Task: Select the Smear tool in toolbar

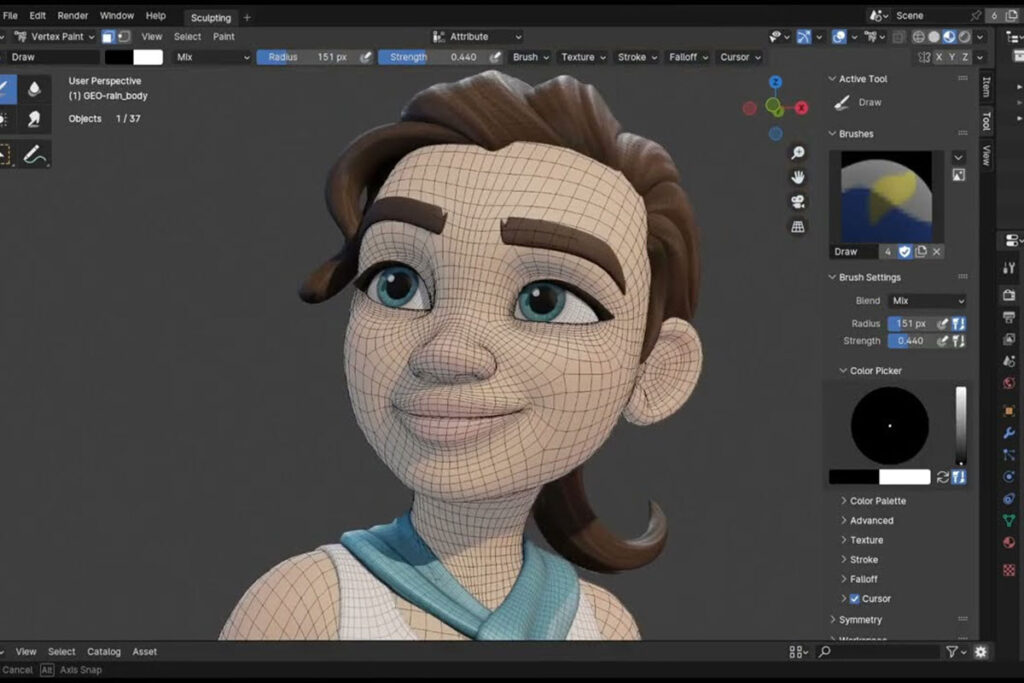Action: [x=34, y=118]
